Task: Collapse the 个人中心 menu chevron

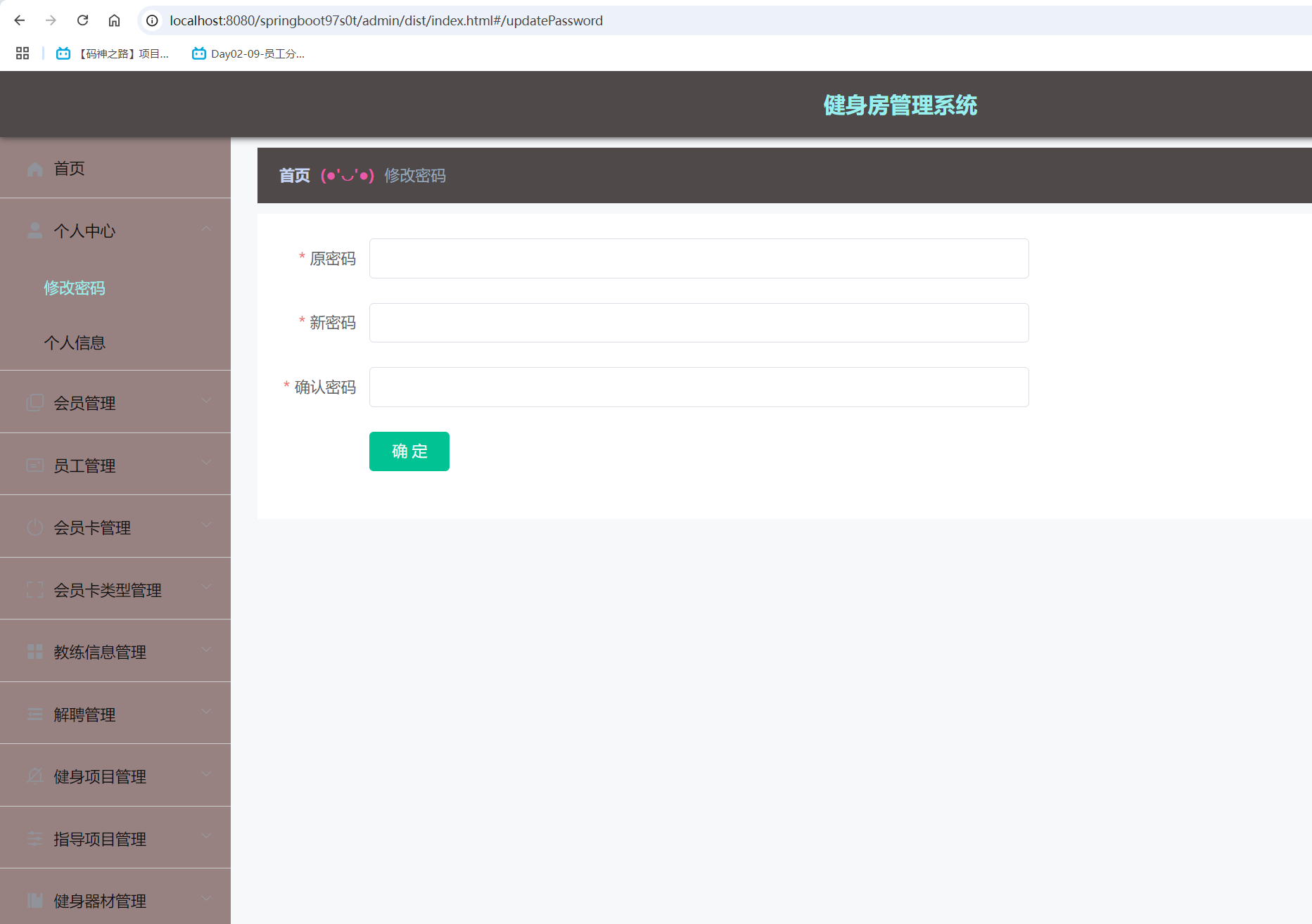Action: [206, 229]
